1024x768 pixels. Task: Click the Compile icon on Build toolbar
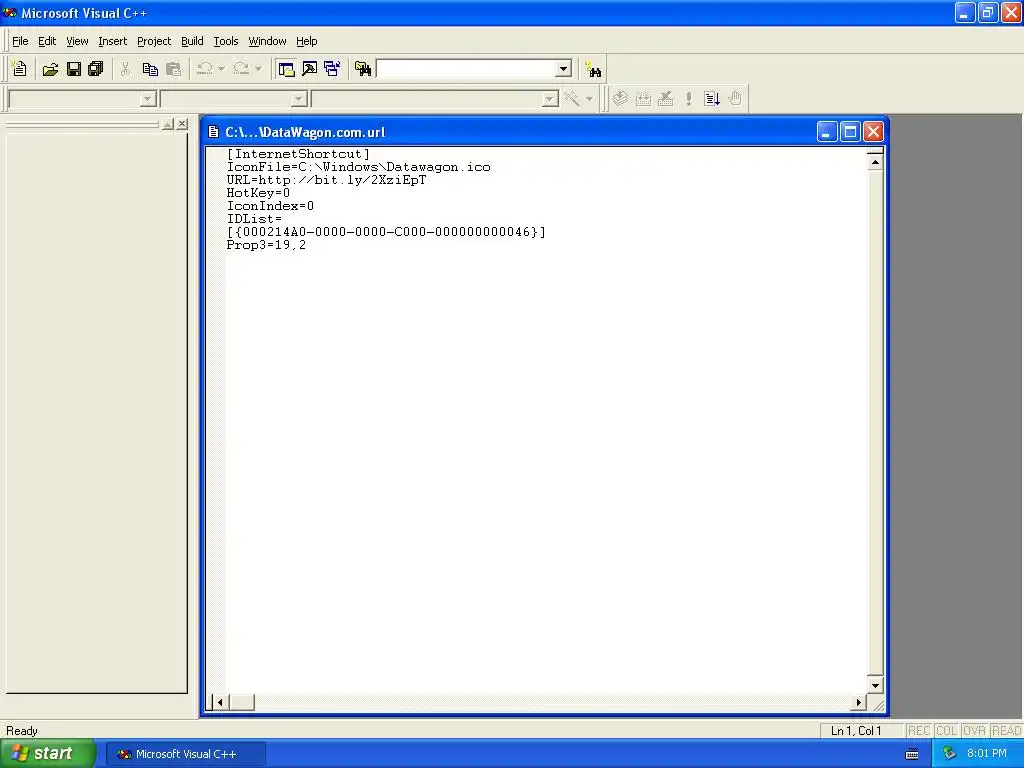point(620,99)
